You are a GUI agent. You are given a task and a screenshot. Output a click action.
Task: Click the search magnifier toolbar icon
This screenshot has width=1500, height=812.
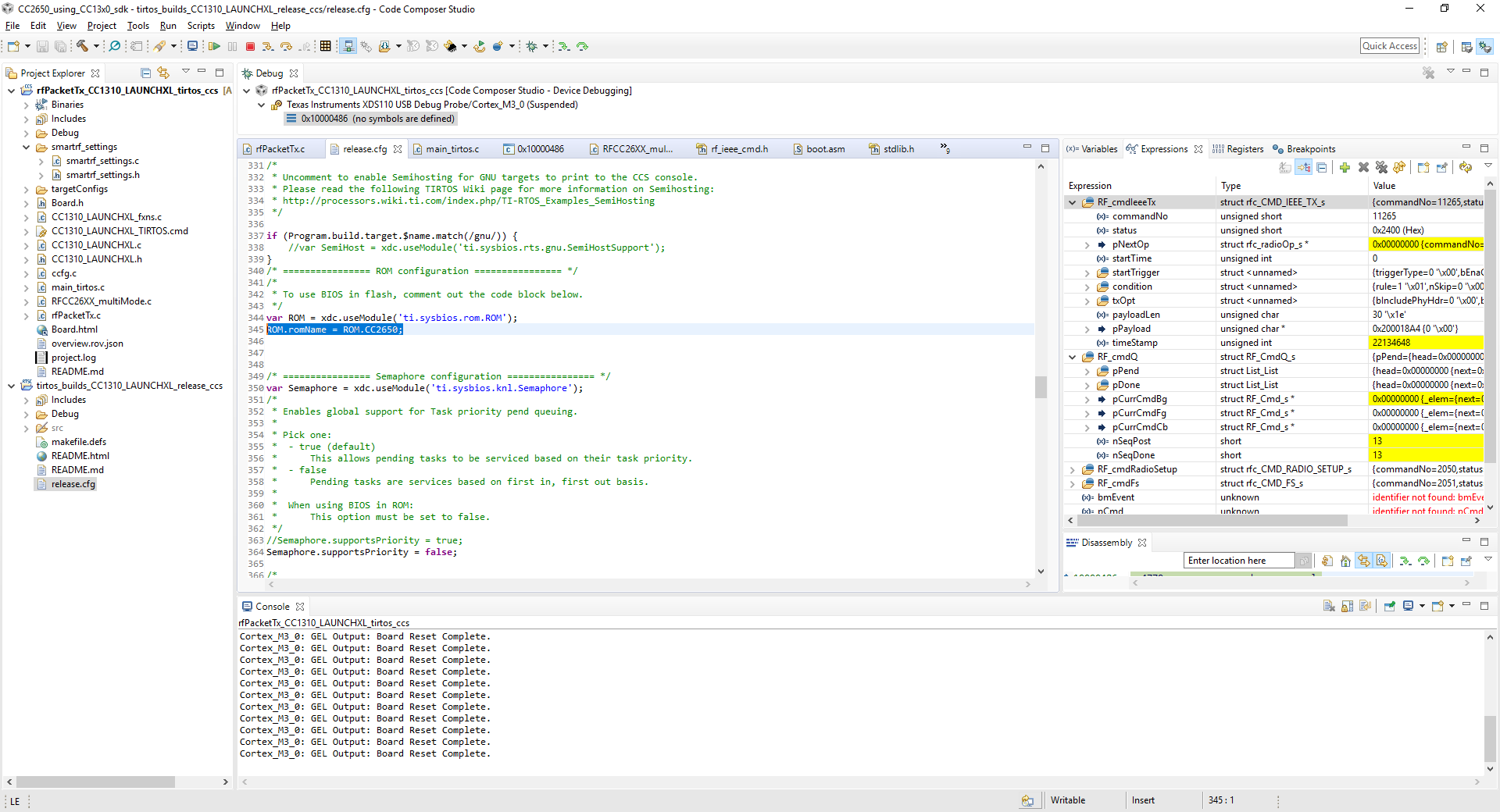(x=115, y=47)
